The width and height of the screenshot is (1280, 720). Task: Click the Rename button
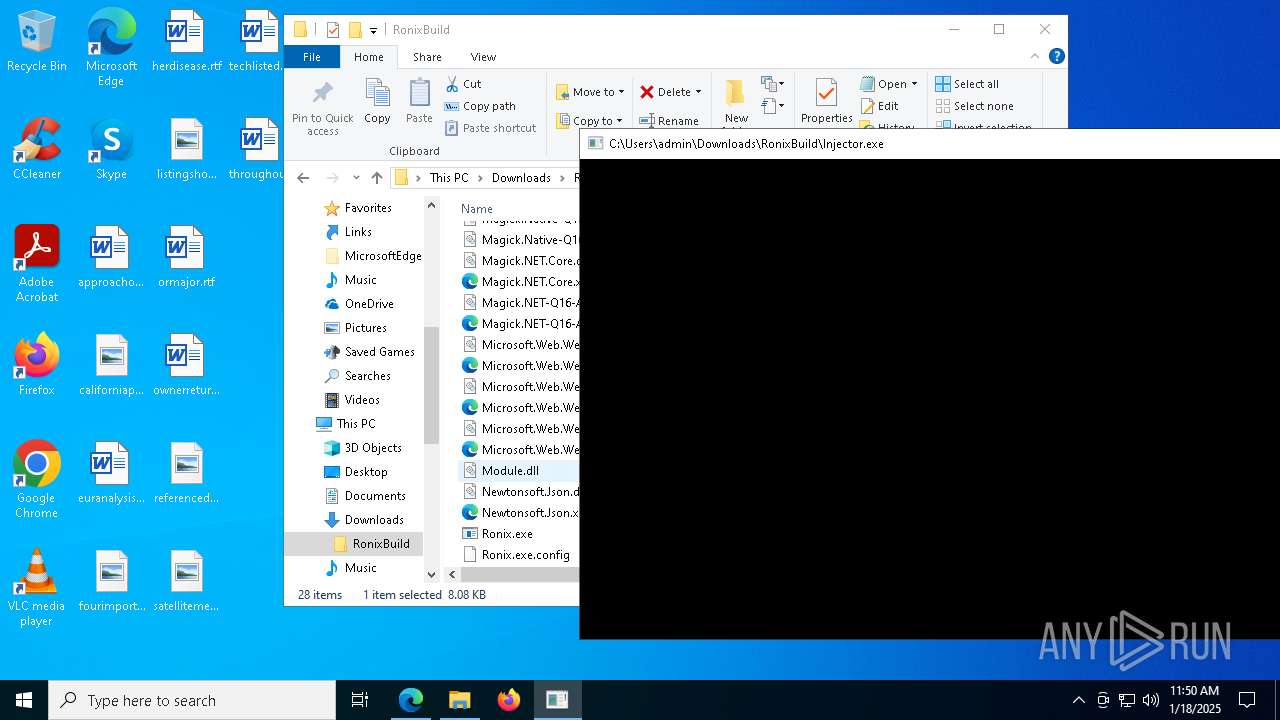(x=669, y=121)
